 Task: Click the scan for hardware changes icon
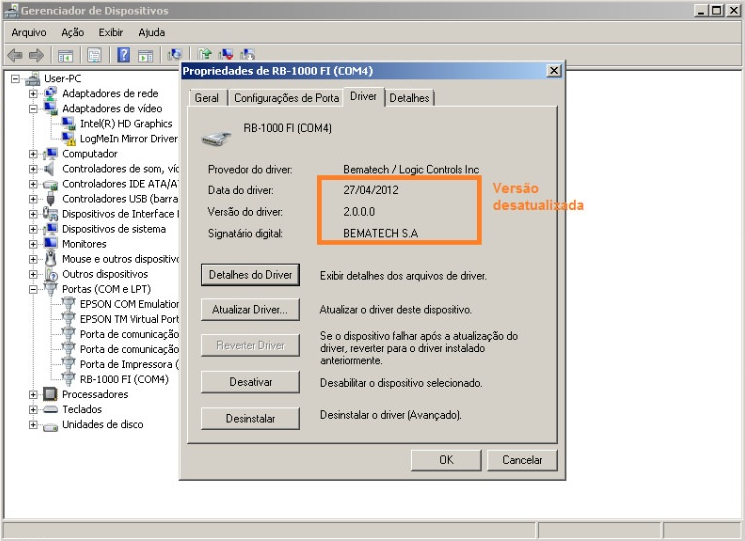174,55
